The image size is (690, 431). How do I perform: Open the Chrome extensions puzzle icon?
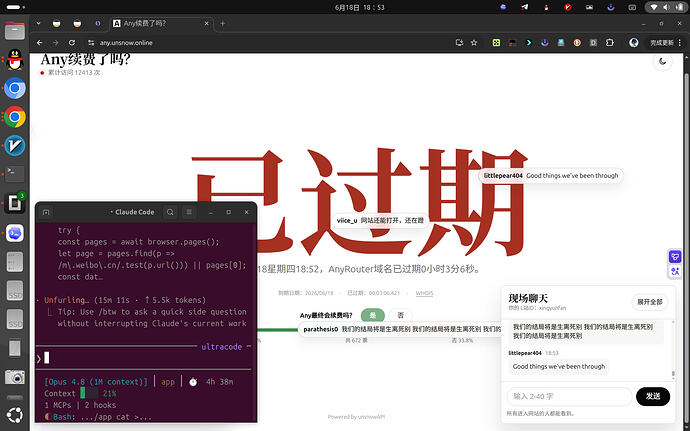pyautogui.click(x=609, y=43)
